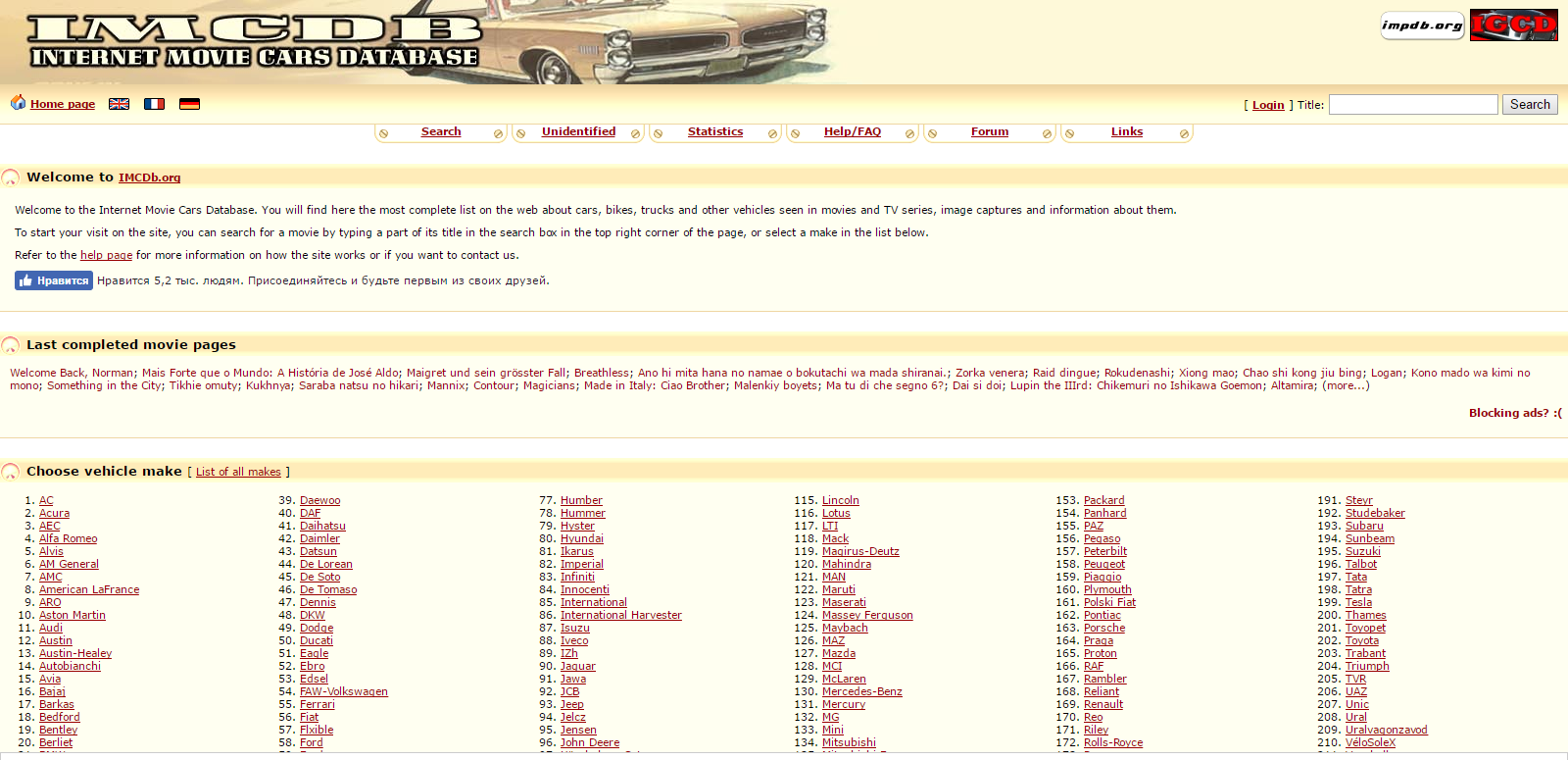Go to the Home page link
The width and height of the screenshot is (1568, 760).
point(63,104)
